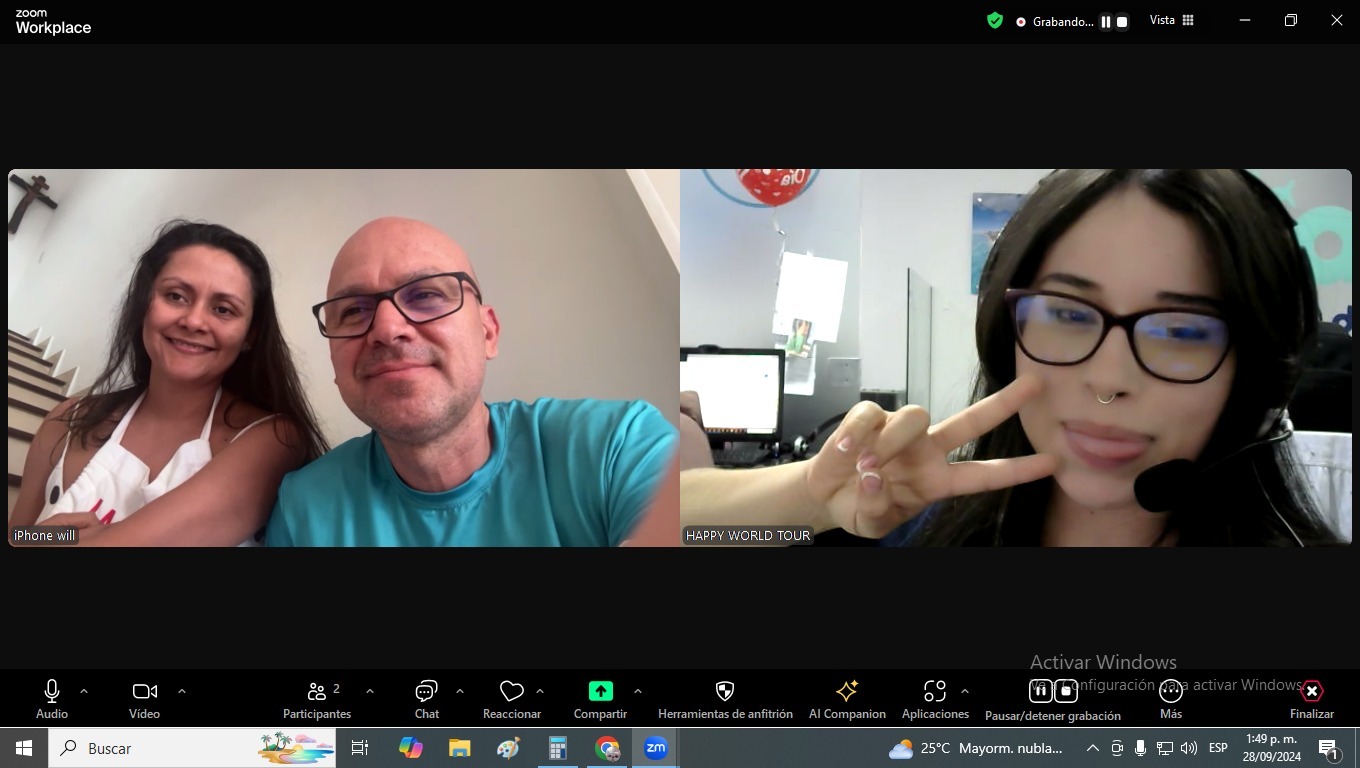Show hidden system tray icons

[1093, 748]
